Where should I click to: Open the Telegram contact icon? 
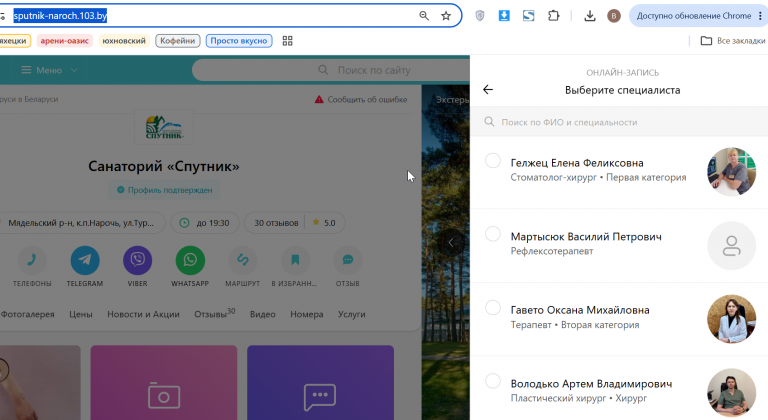(85, 260)
